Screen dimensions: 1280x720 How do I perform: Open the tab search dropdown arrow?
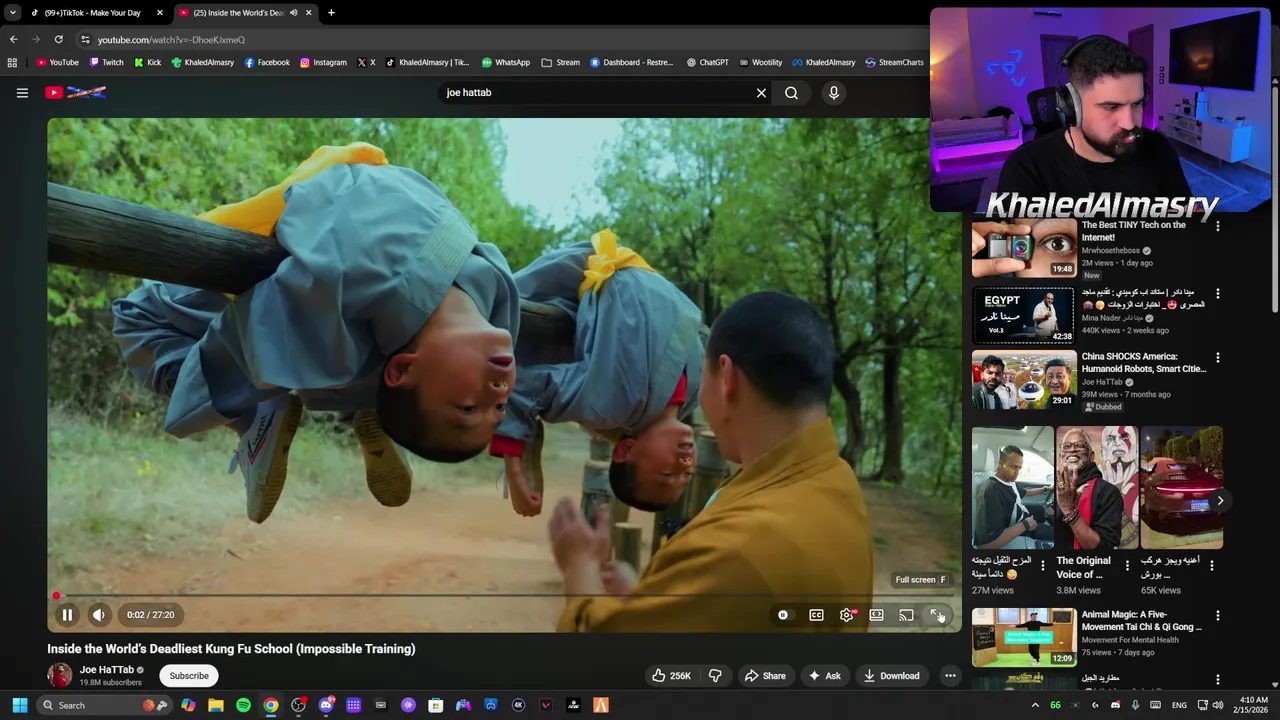coord(12,13)
